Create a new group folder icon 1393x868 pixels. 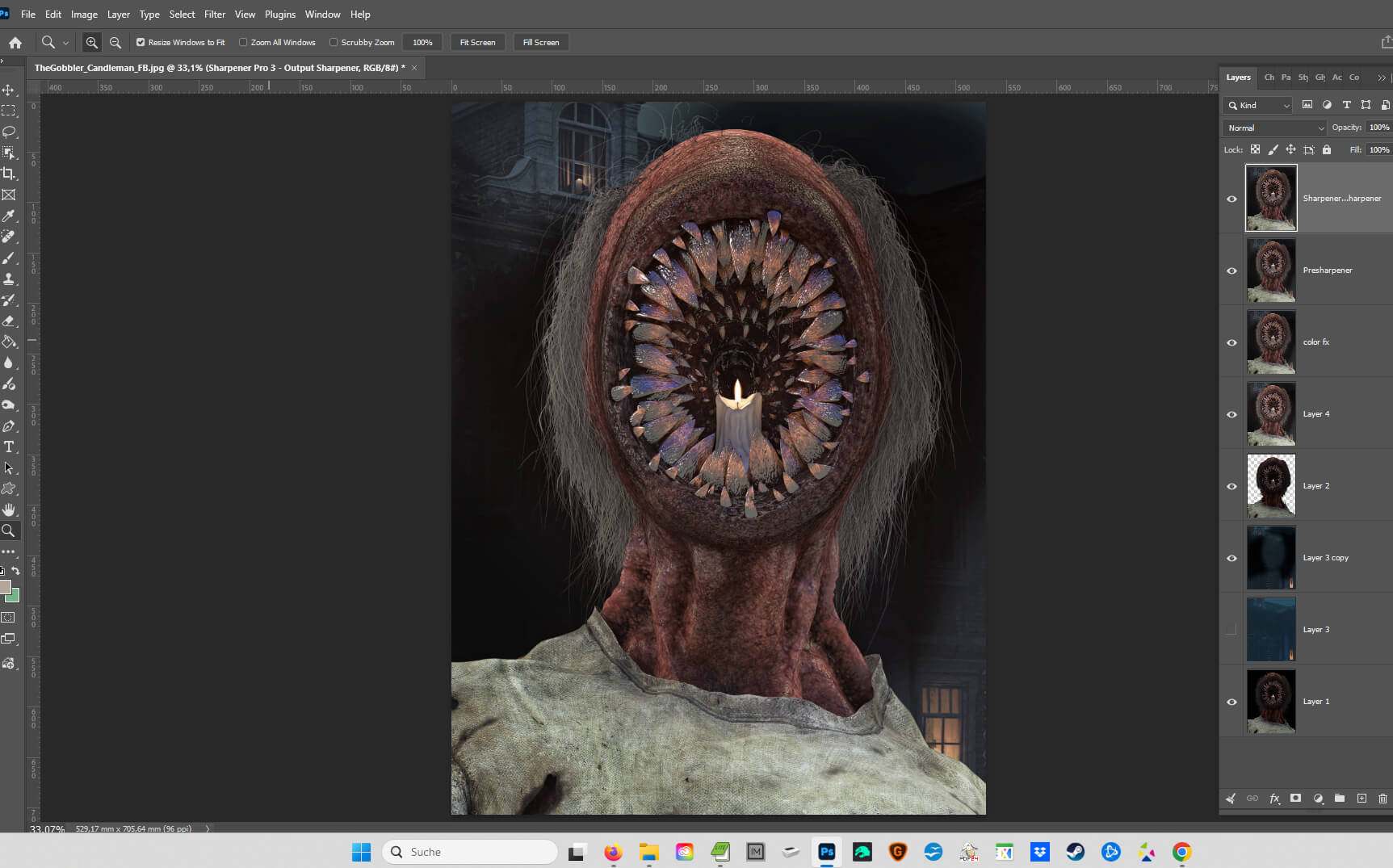[x=1340, y=798]
